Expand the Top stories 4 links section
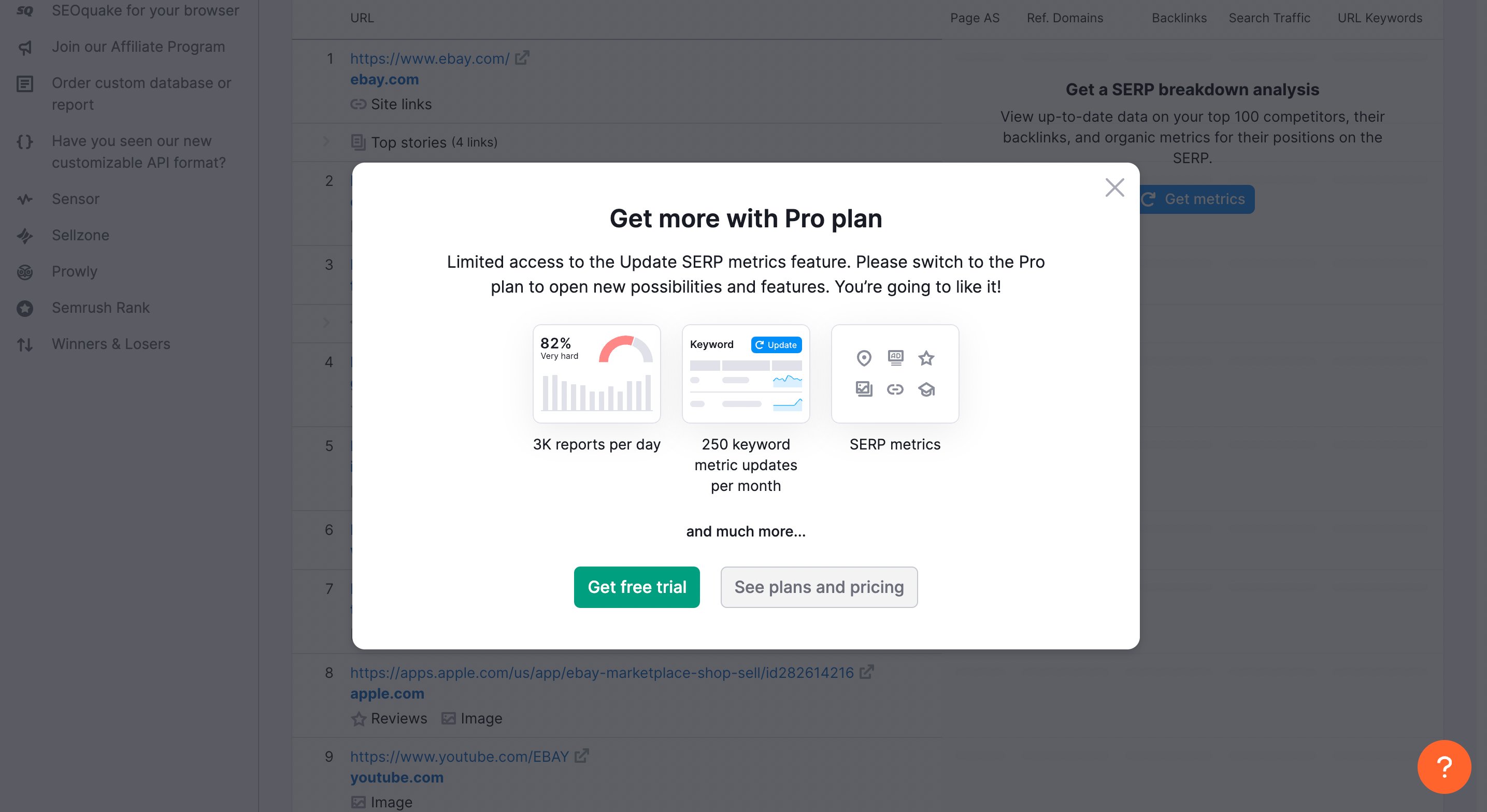Screen dimensions: 1487x812 coord(326,142)
